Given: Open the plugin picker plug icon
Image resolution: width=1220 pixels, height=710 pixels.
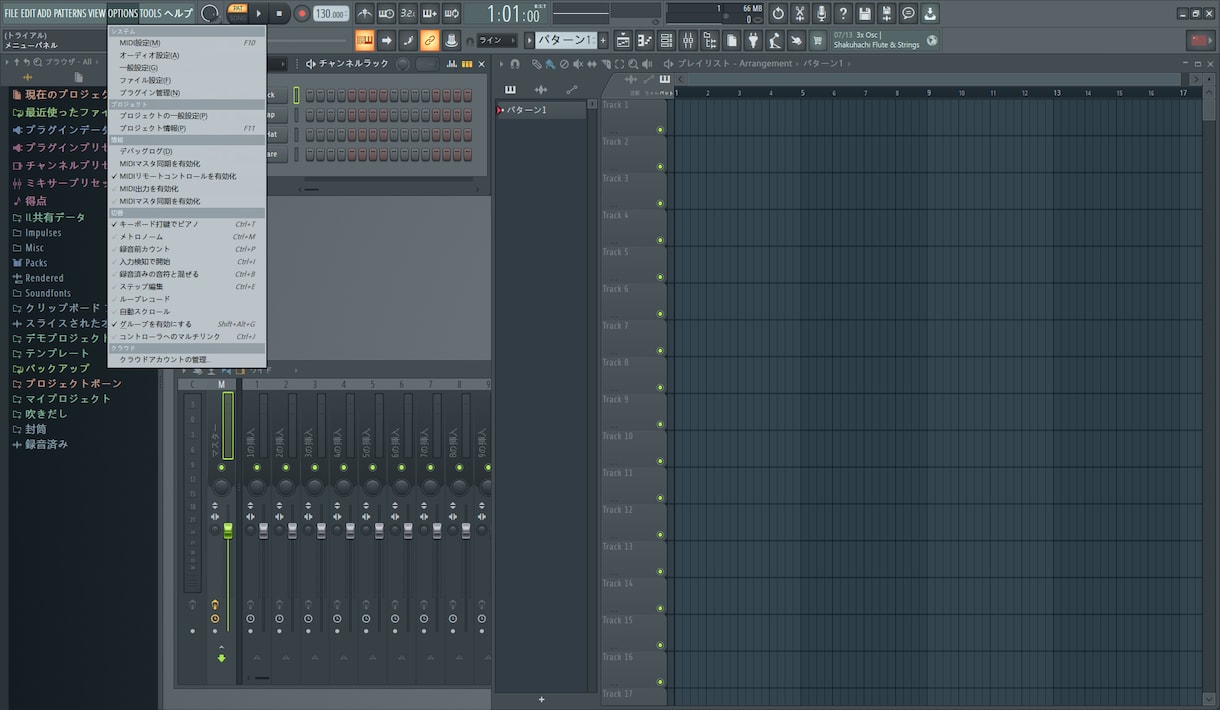Looking at the screenshot, I should [x=754, y=40].
